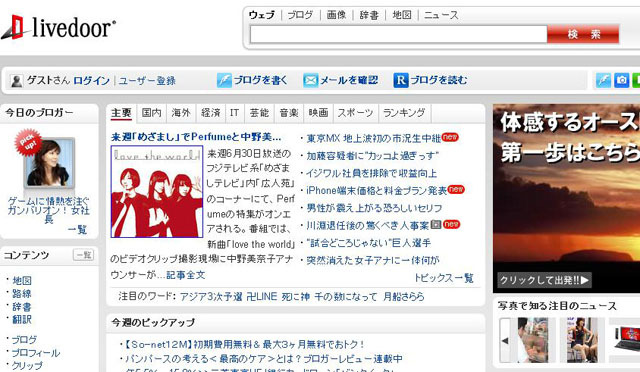Image resolution: width=640 pixels, height=372 pixels.
Task: Click the blogger profile photo
Action: click(x=49, y=163)
